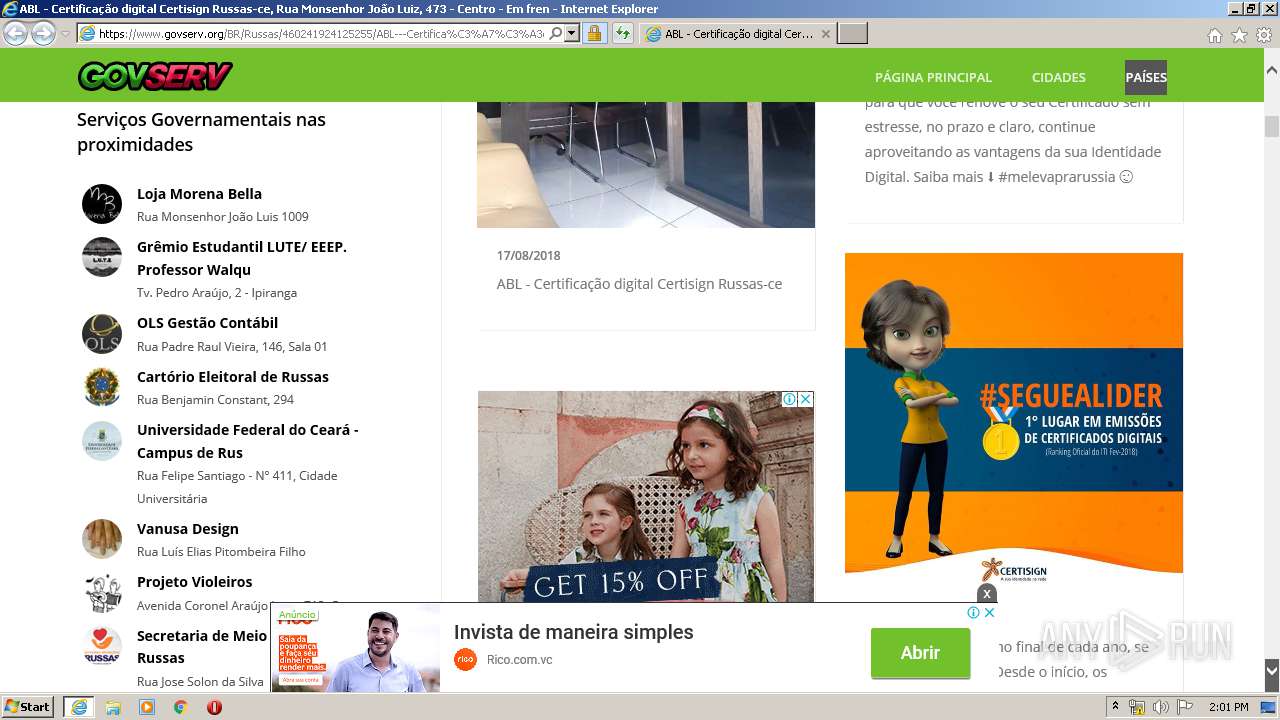Click the volume speaker tray icon

(x=1161, y=707)
